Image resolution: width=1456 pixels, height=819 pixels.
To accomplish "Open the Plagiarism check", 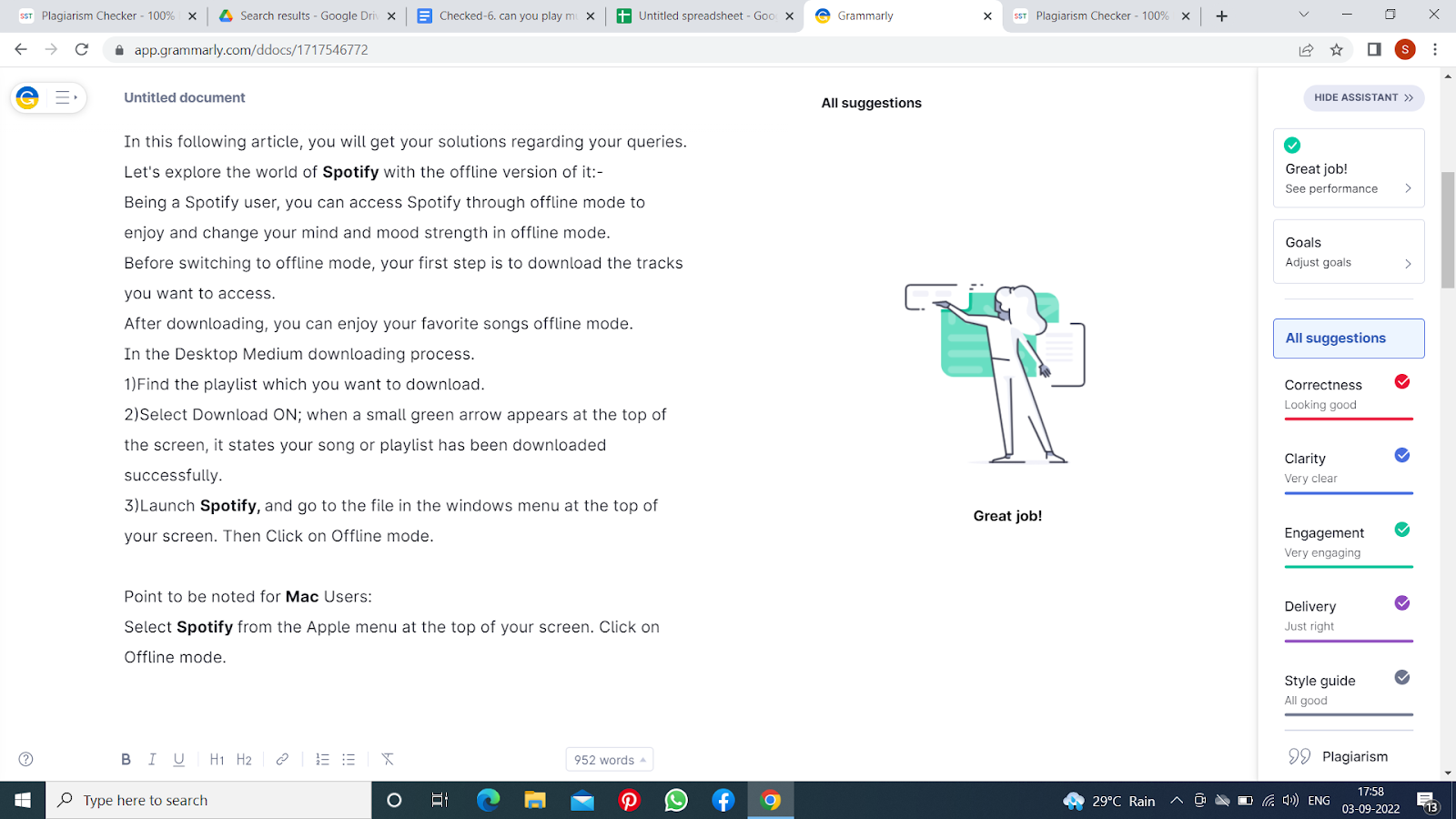I will (1349, 756).
